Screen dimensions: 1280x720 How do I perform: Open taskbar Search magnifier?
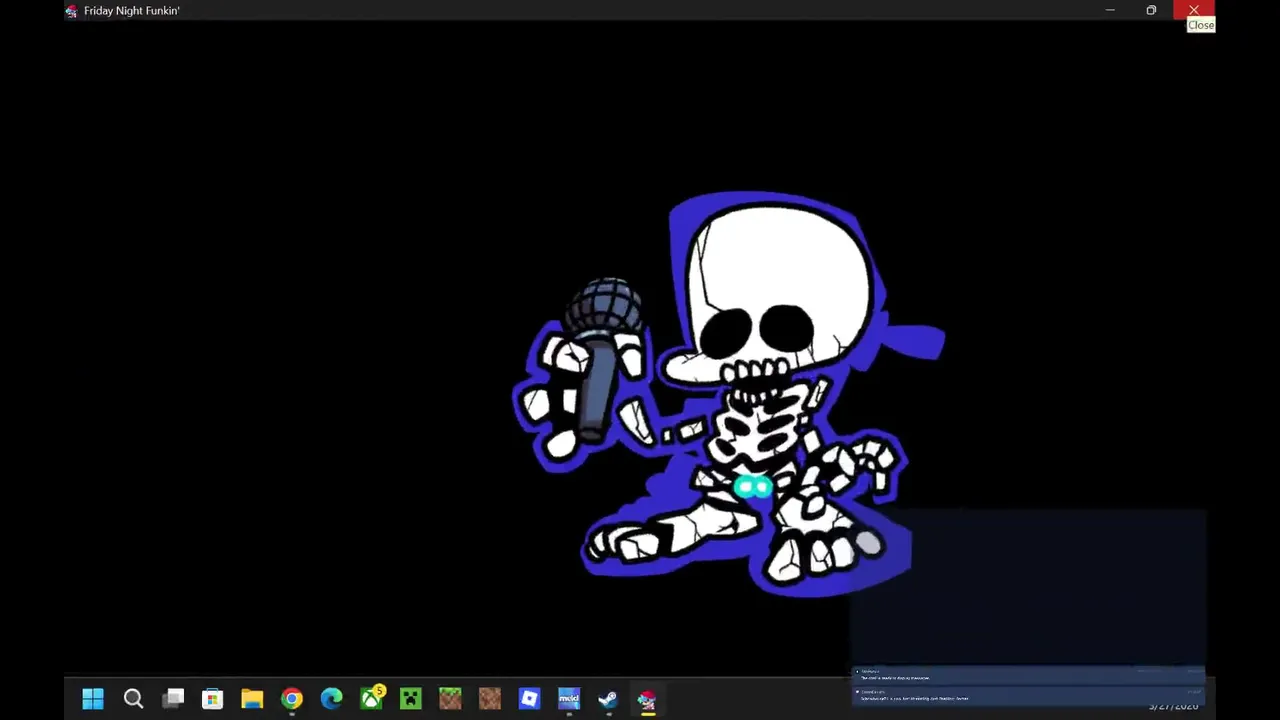click(x=133, y=699)
